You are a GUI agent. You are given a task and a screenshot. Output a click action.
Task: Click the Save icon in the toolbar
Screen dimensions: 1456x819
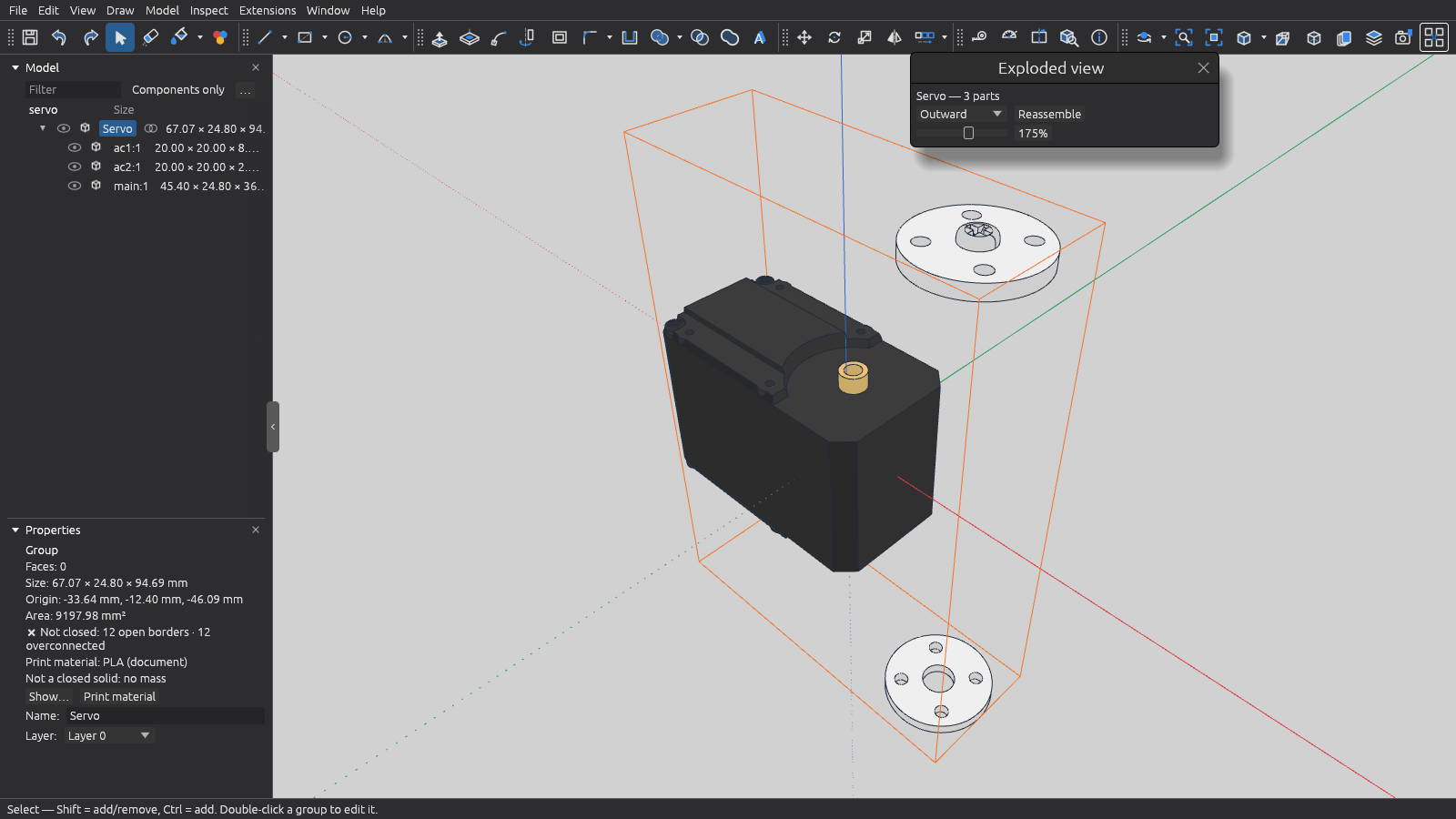pyautogui.click(x=30, y=37)
